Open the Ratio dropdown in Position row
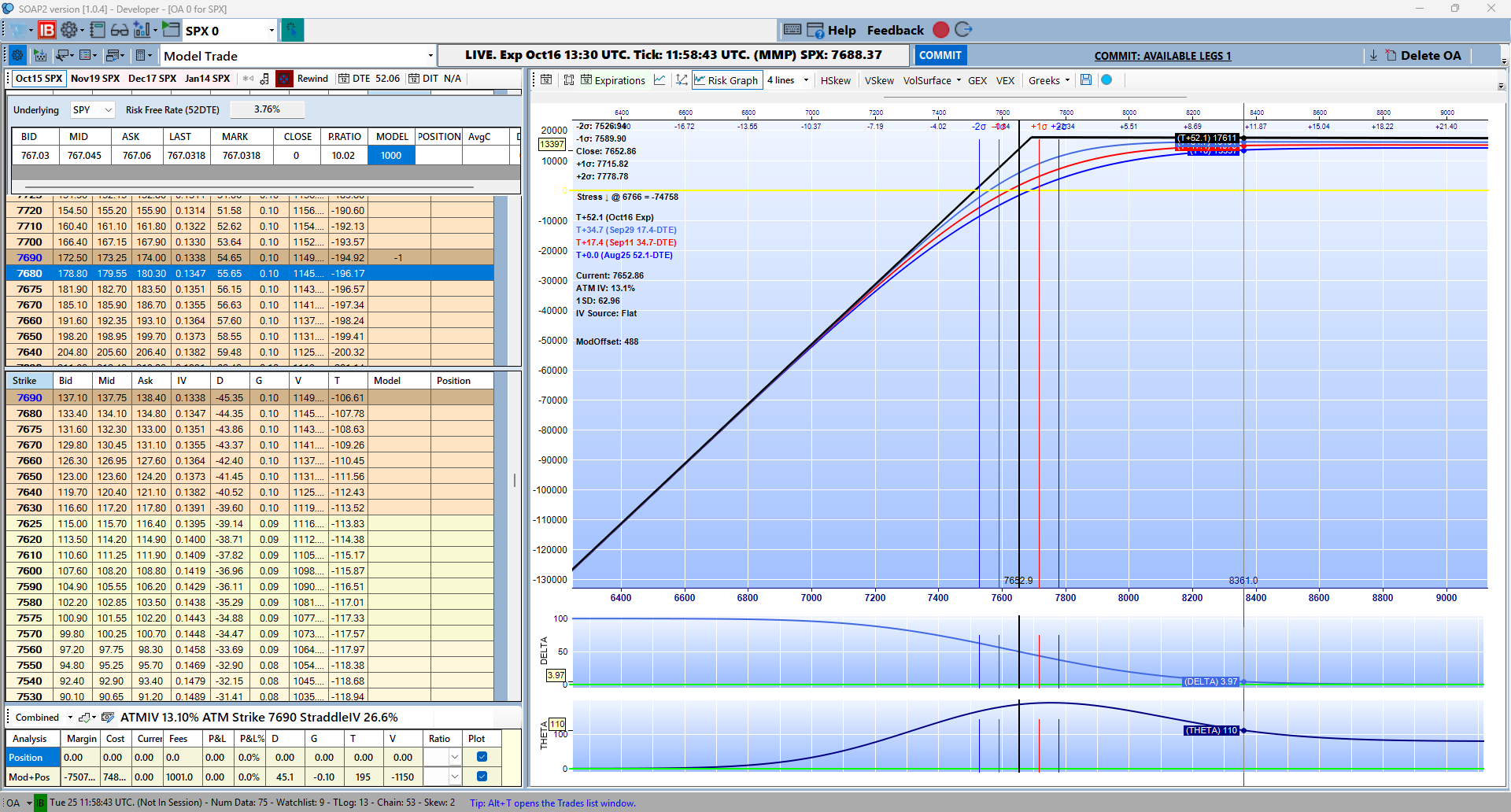The width and height of the screenshot is (1511, 812). tap(454, 757)
